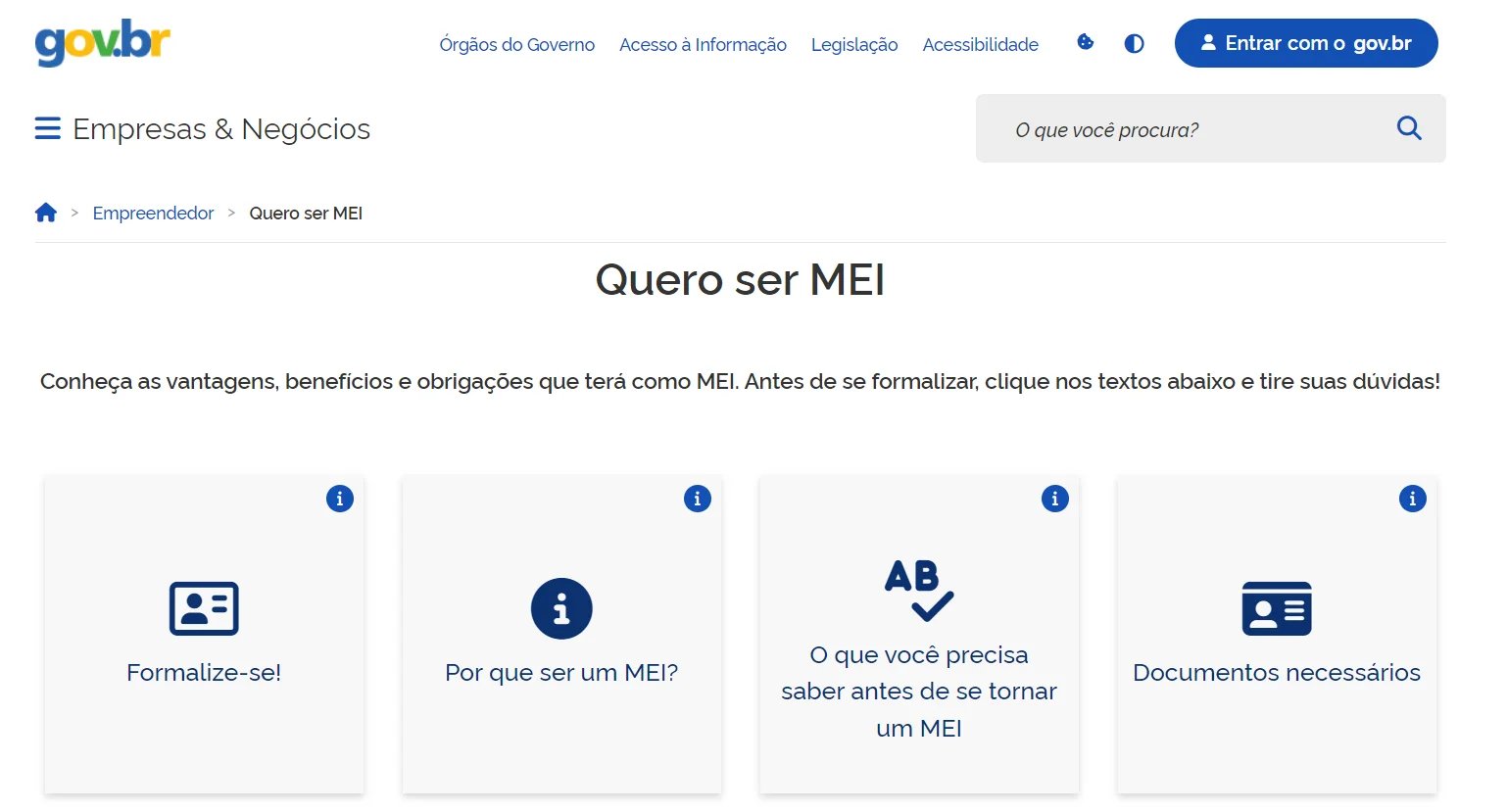Toggle the info badge on Formalize-se card
1507x812 pixels.
pos(339,498)
